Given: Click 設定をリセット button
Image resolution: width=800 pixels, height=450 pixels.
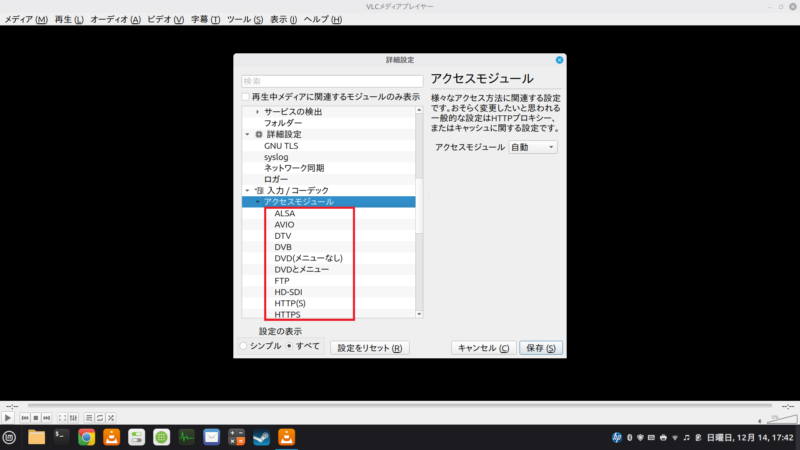Looking at the screenshot, I should point(369,348).
